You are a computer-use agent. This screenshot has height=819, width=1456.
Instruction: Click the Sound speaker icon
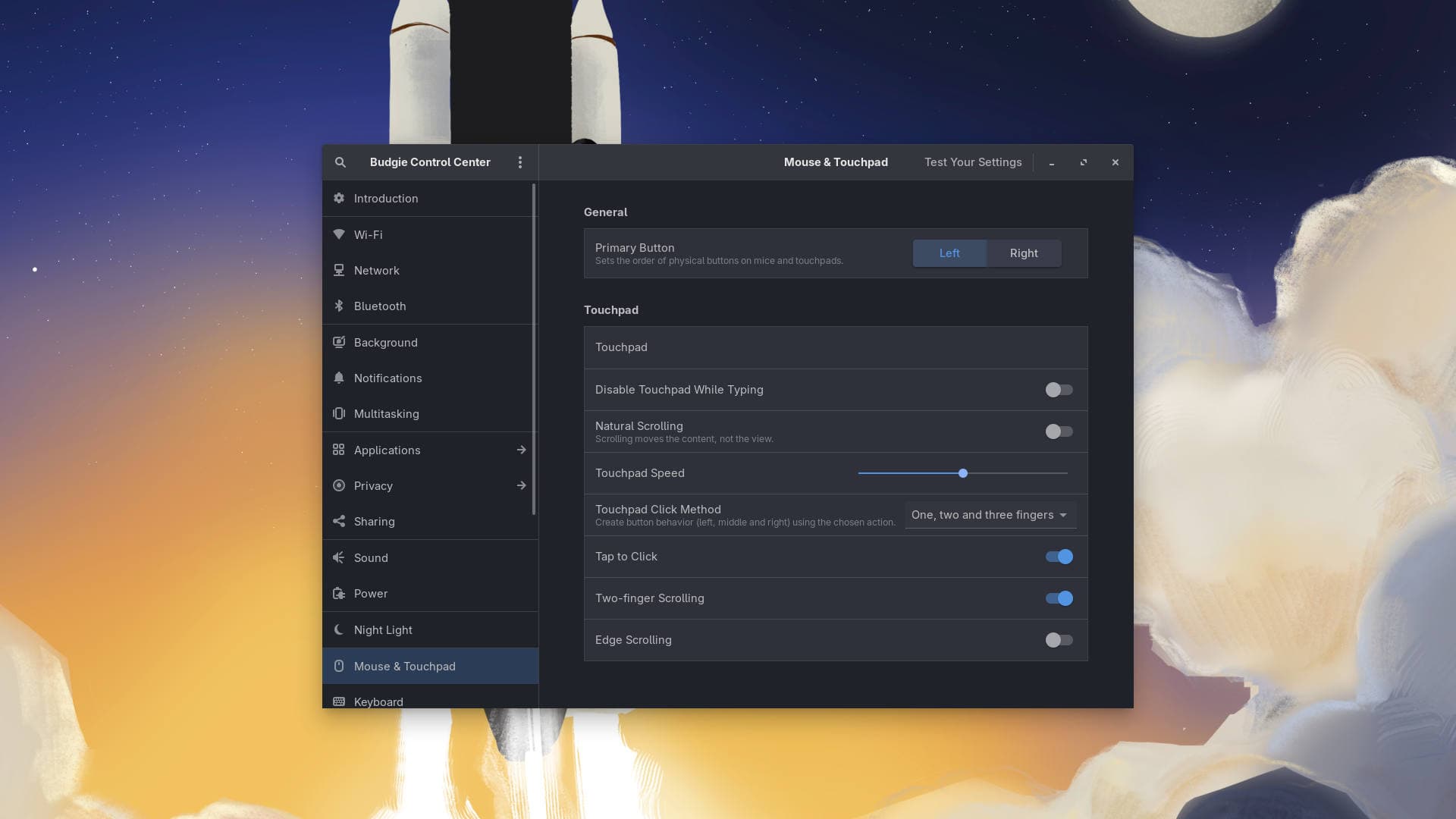pos(339,557)
